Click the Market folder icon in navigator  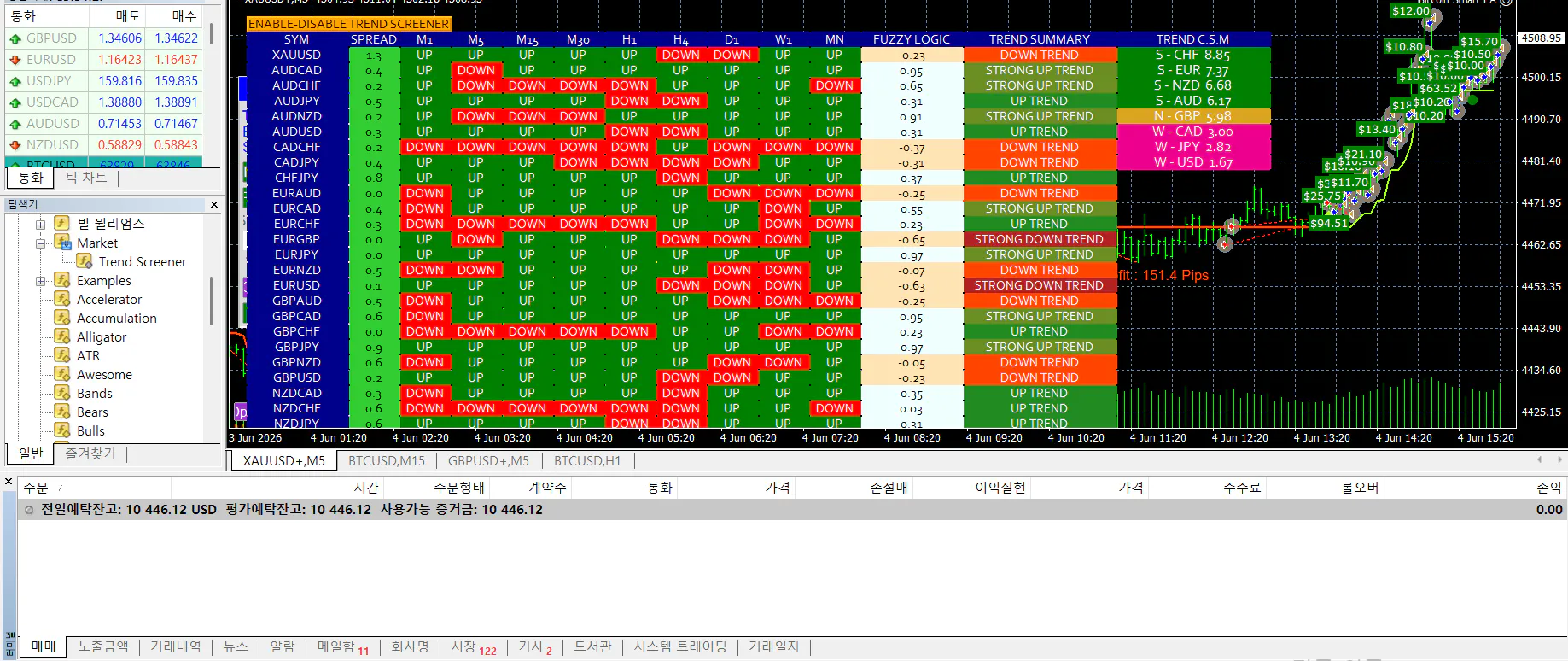tap(62, 243)
